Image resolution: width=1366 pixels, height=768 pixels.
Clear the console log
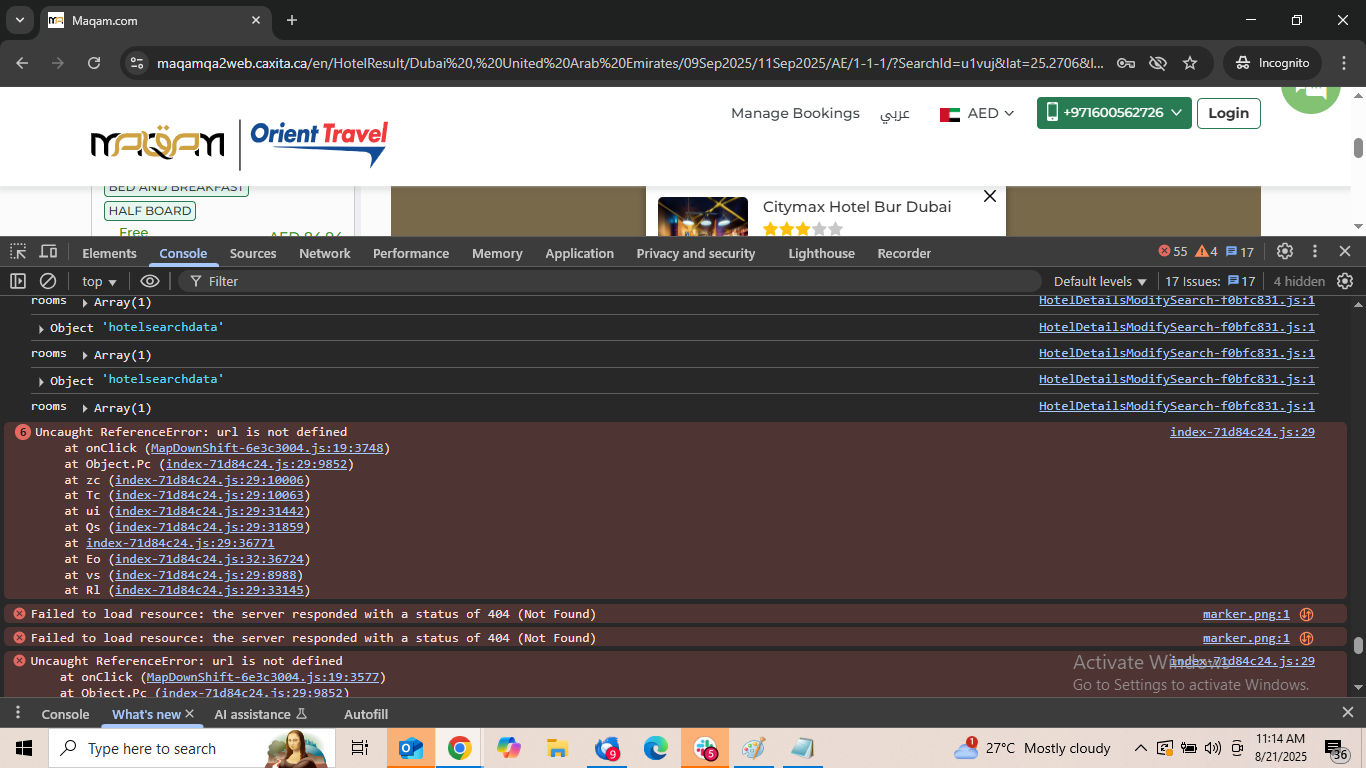tap(48, 282)
